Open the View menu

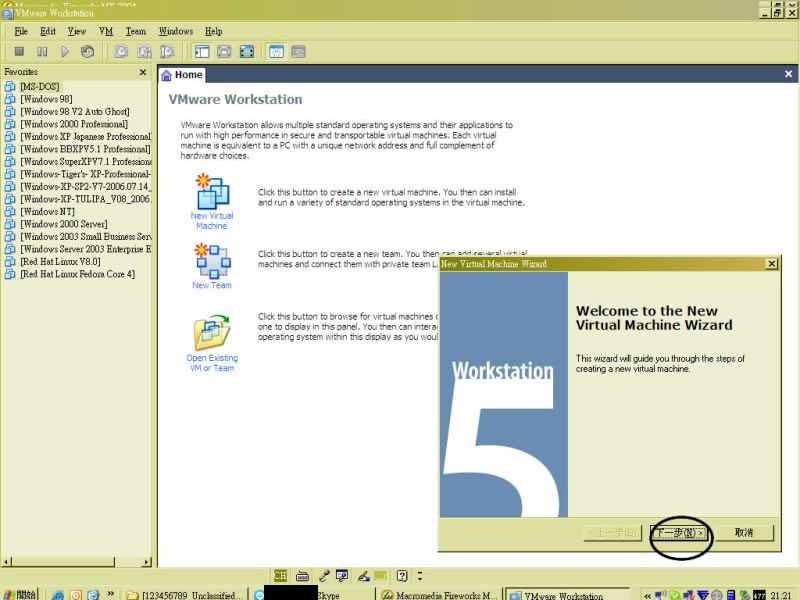tap(77, 31)
